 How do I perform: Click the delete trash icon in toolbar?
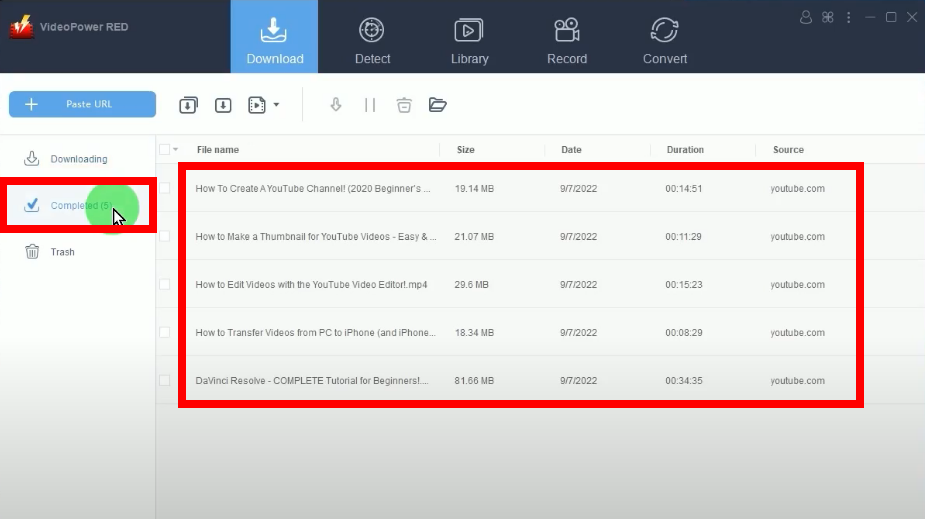404,105
